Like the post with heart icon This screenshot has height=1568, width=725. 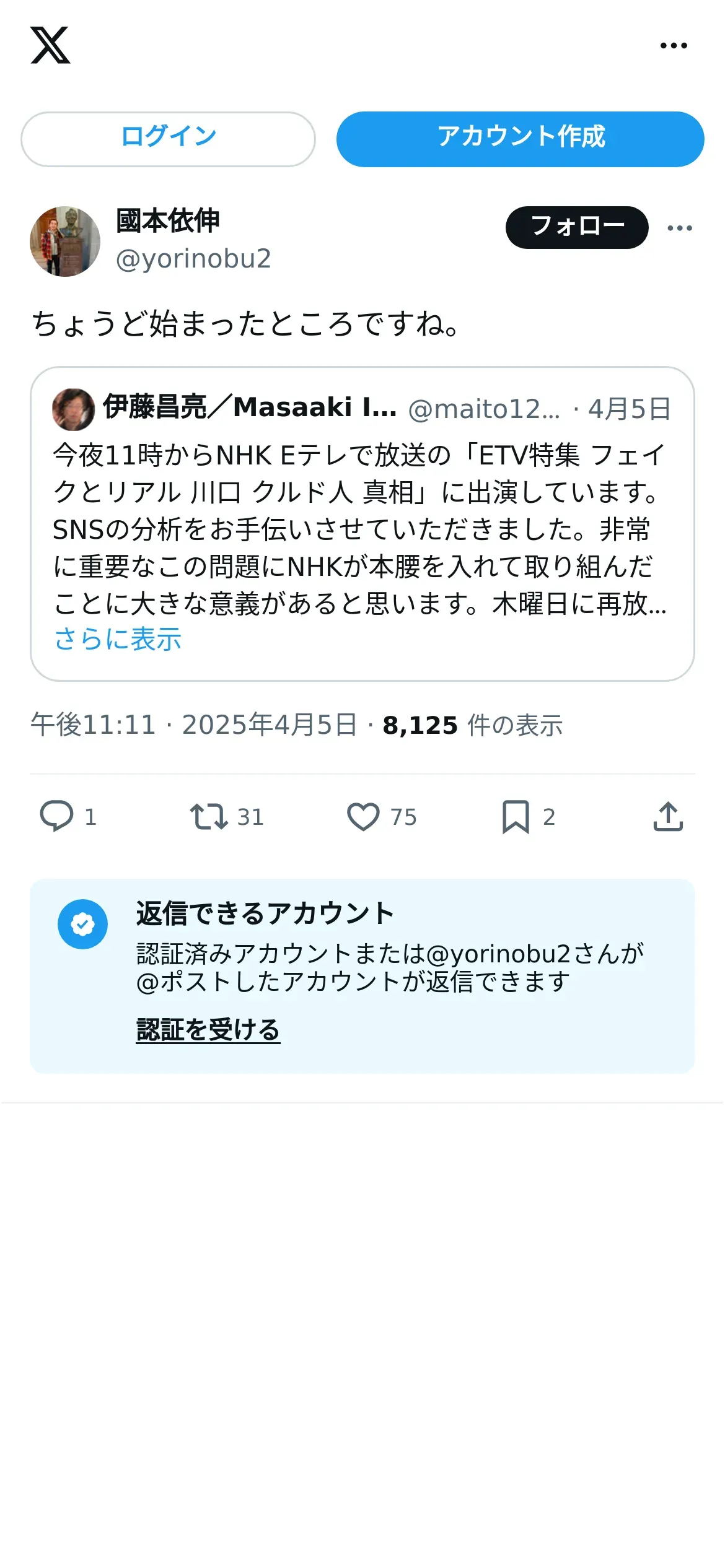pyautogui.click(x=363, y=816)
